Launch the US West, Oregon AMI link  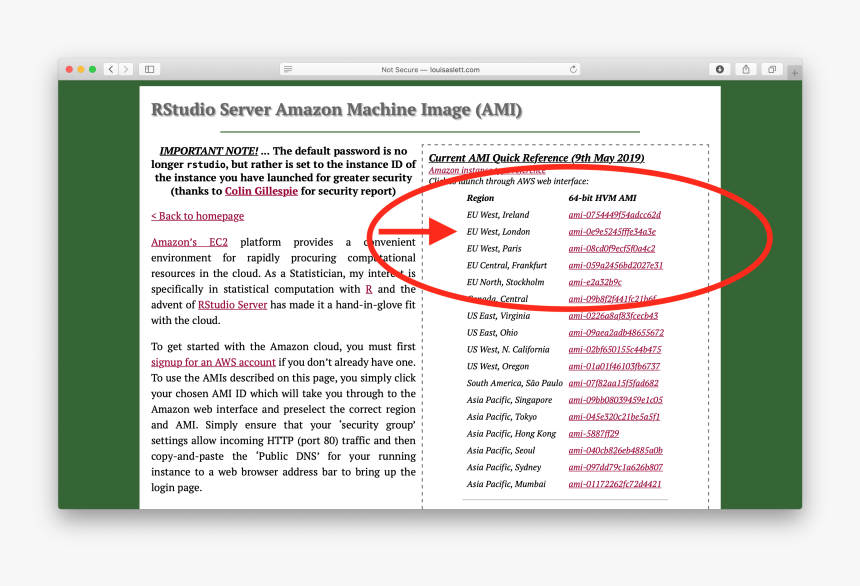[614, 366]
